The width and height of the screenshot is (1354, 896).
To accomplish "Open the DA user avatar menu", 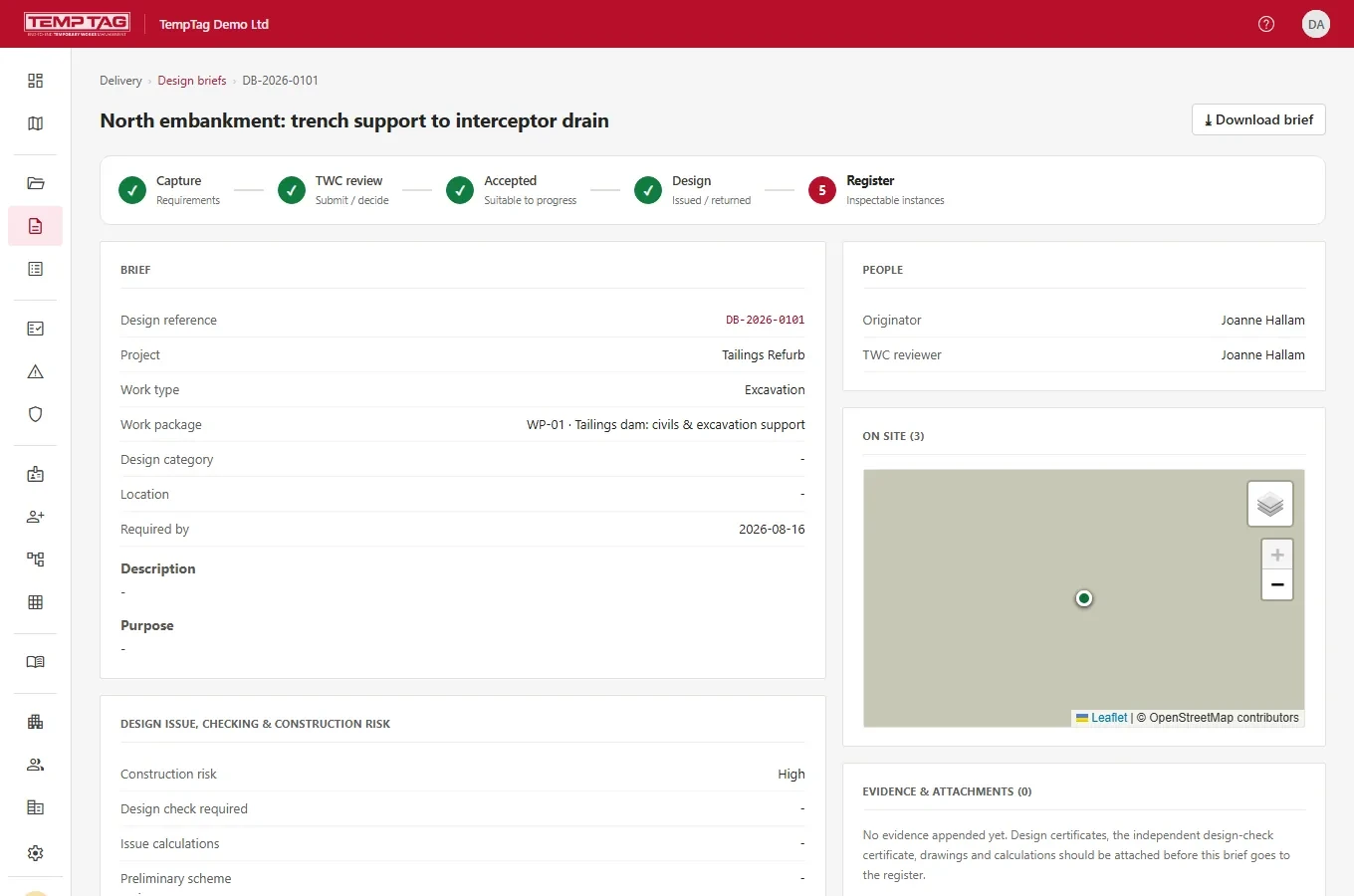I will [1316, 24].
